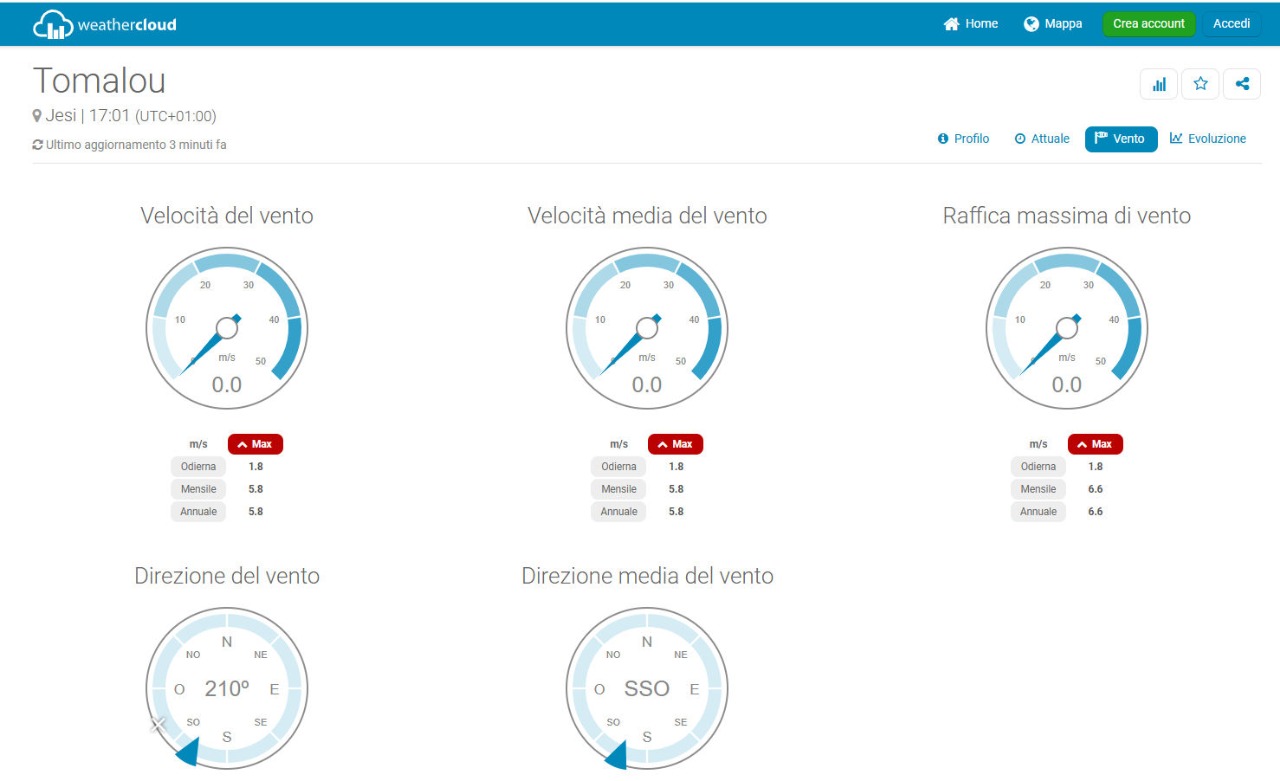The height and width of the screenshot is (781, 1280).
Task: Switch to the Profilo tab
Action: 963,139
